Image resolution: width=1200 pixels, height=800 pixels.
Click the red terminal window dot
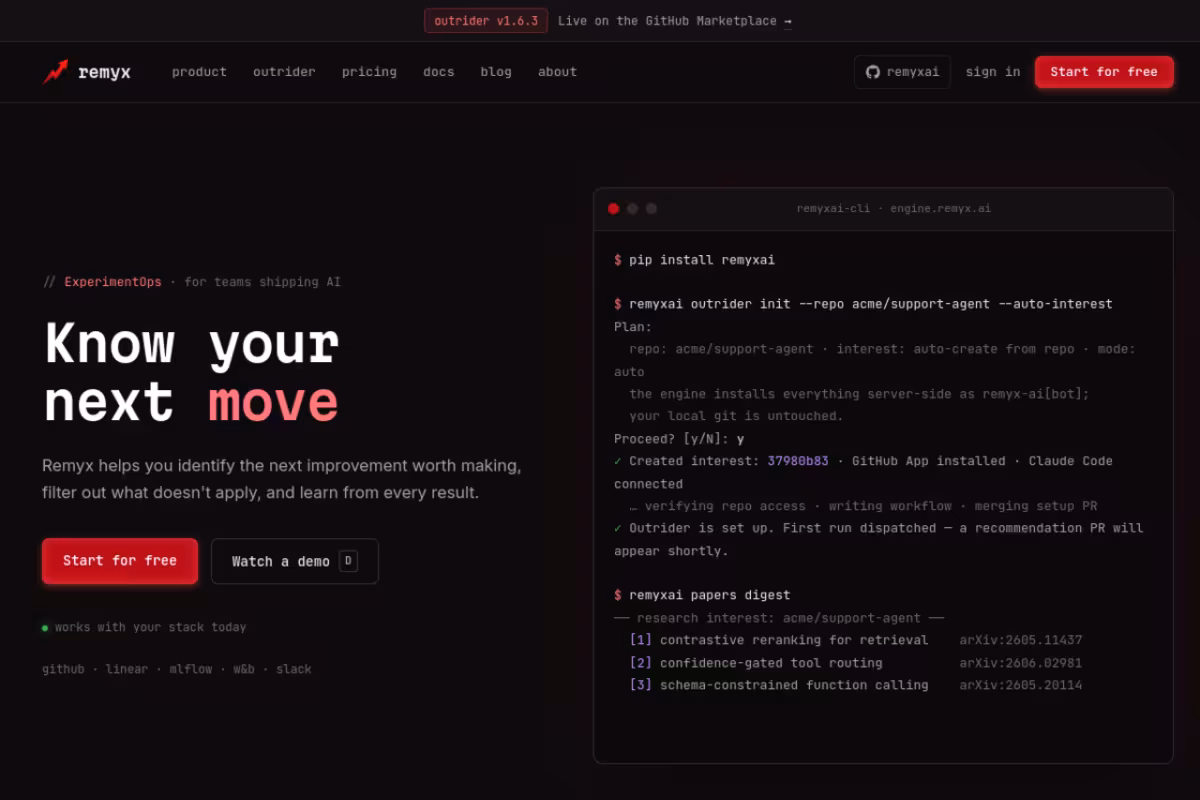tap(613, 209)
